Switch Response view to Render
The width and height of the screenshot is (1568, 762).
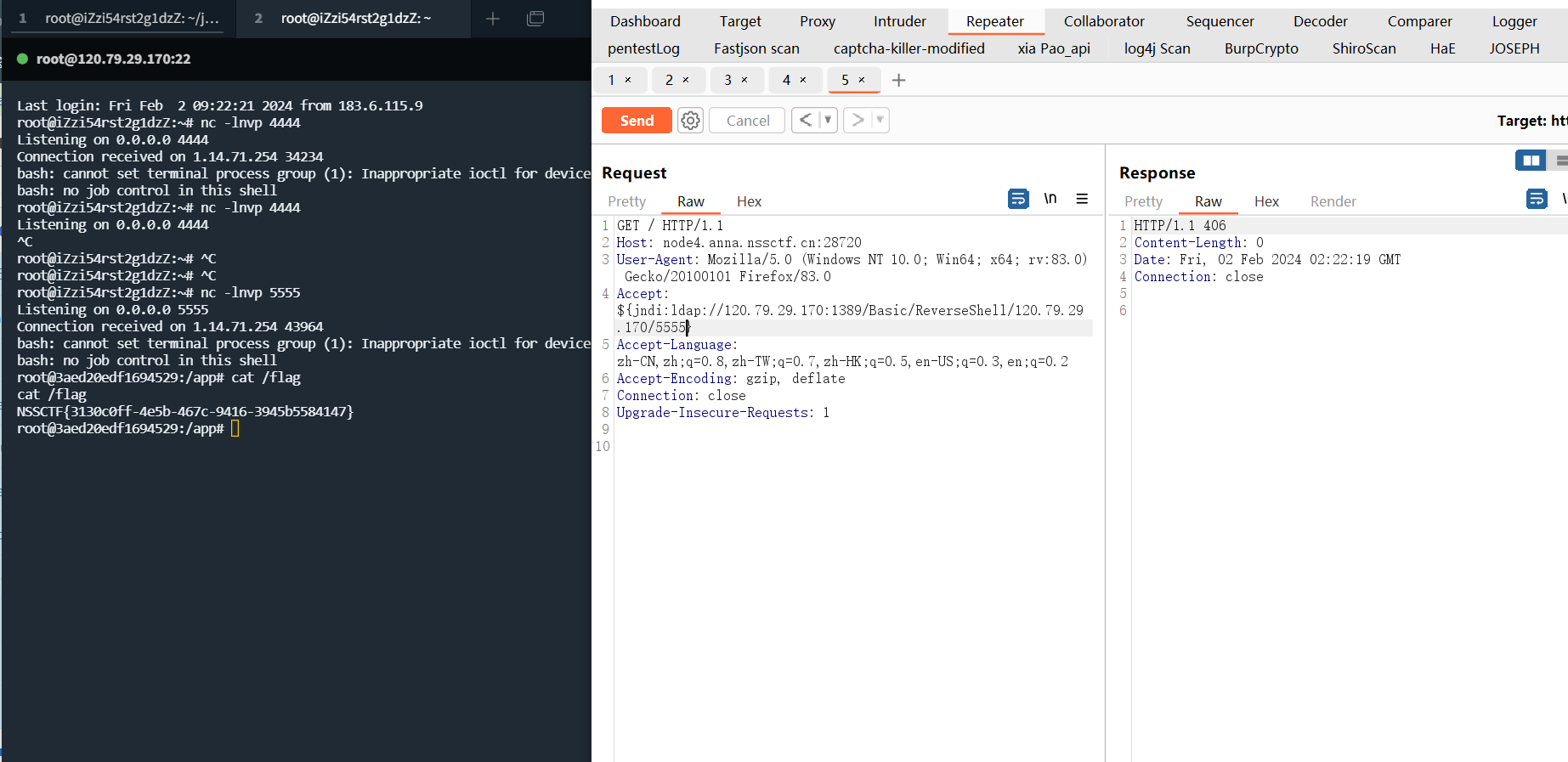point(1333,201)
